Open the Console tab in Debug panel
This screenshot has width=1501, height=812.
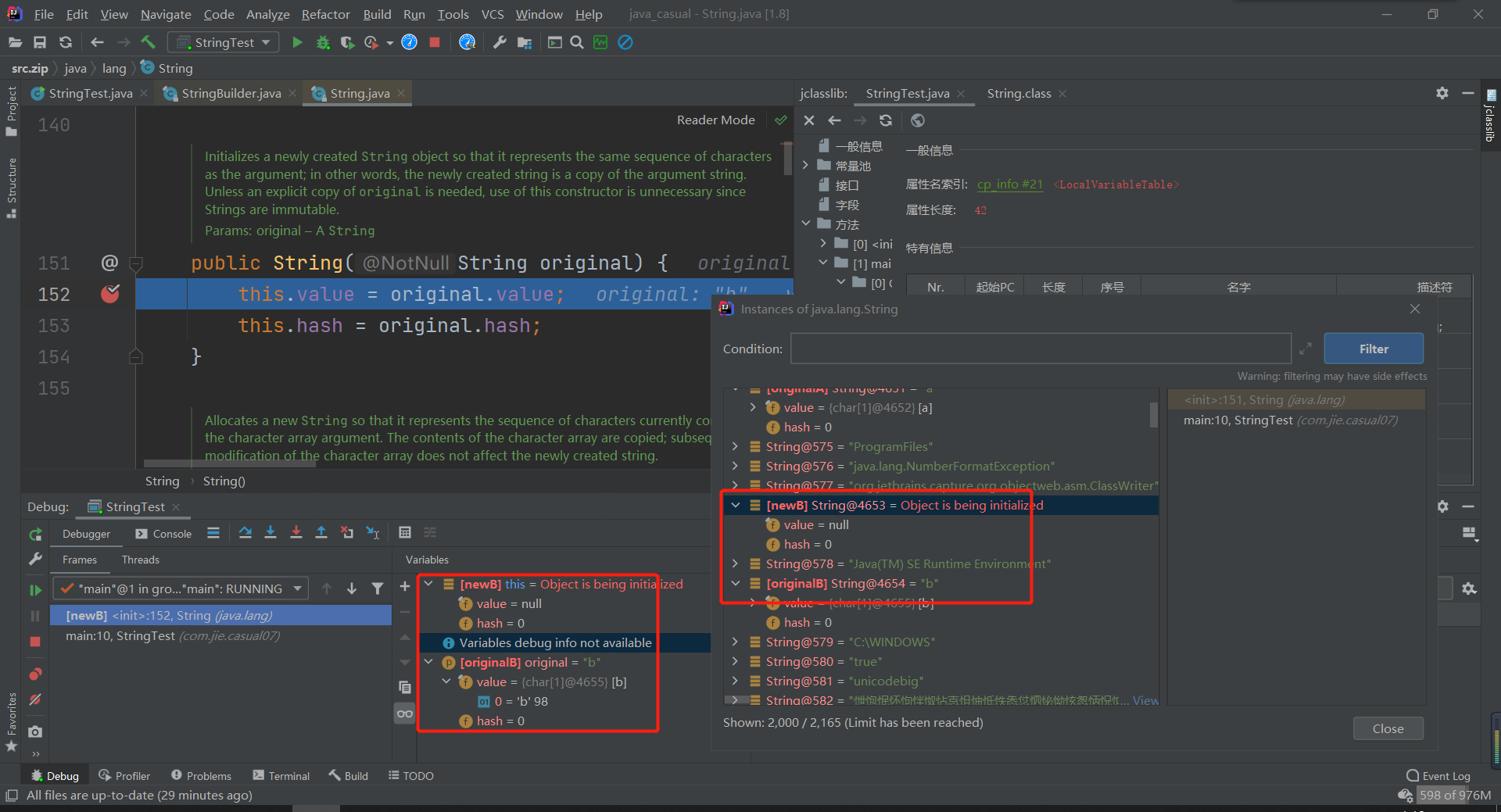point(163,534)
